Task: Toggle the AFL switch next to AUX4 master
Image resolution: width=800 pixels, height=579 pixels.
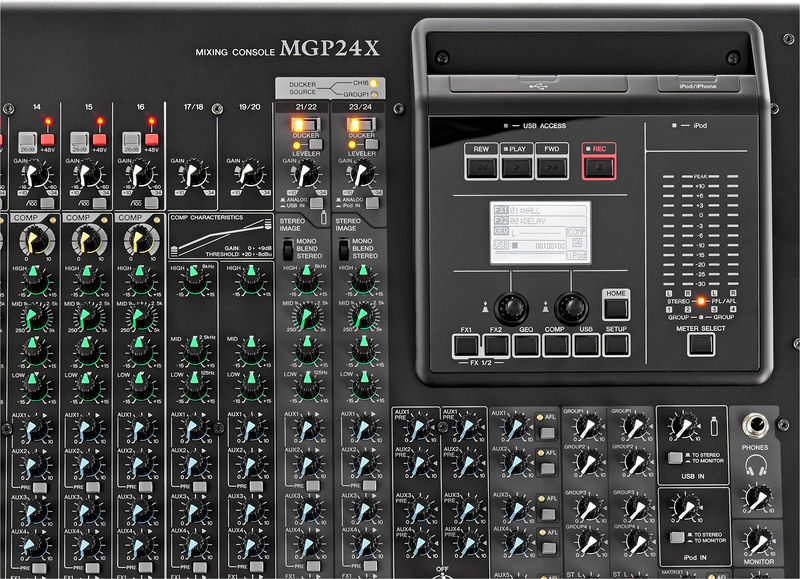Action: (x=549, y=548)
